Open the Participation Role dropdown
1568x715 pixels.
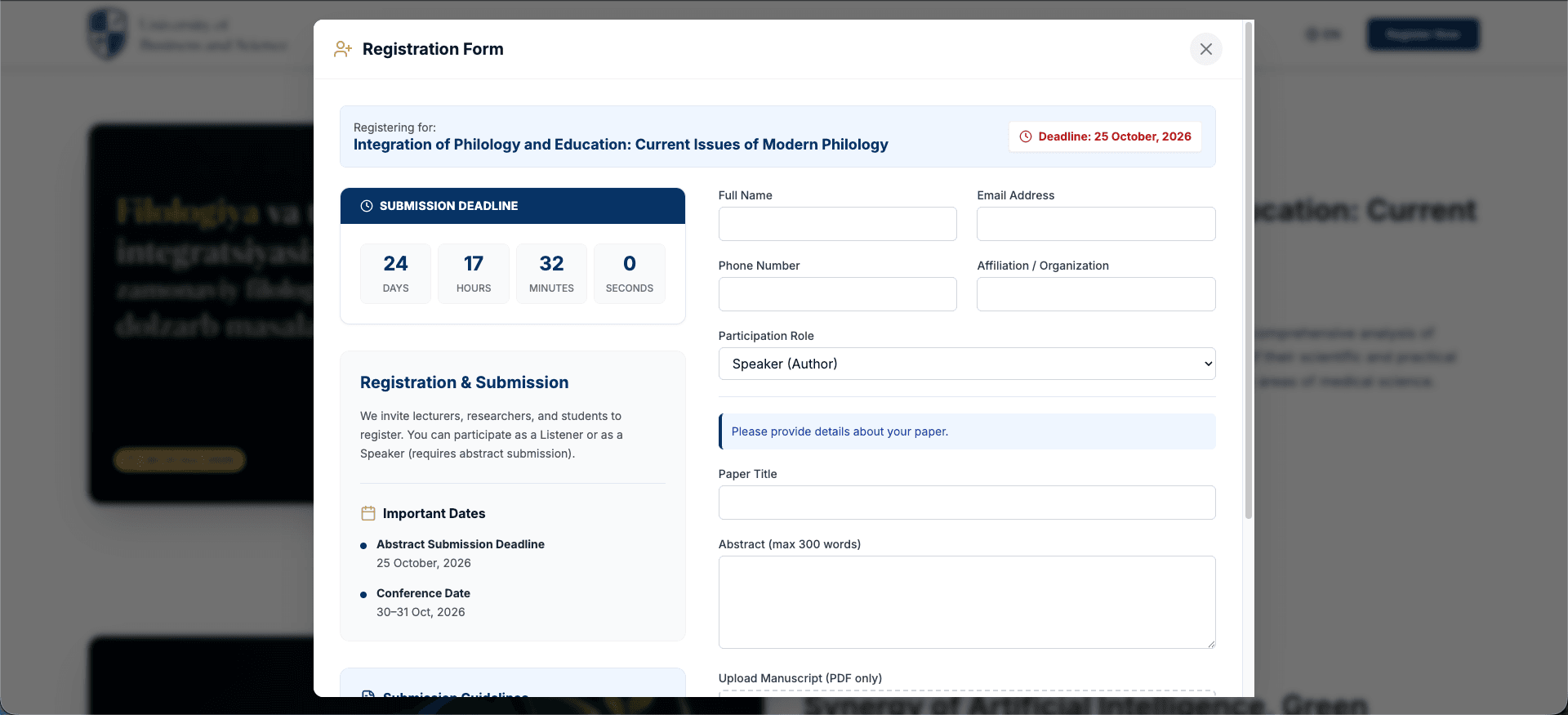967,364
